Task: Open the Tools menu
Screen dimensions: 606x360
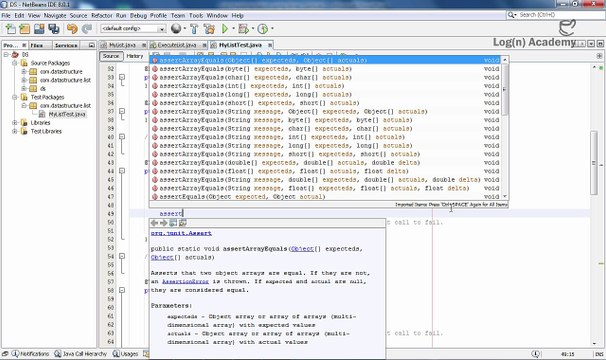Action: [x=196, y=15]
